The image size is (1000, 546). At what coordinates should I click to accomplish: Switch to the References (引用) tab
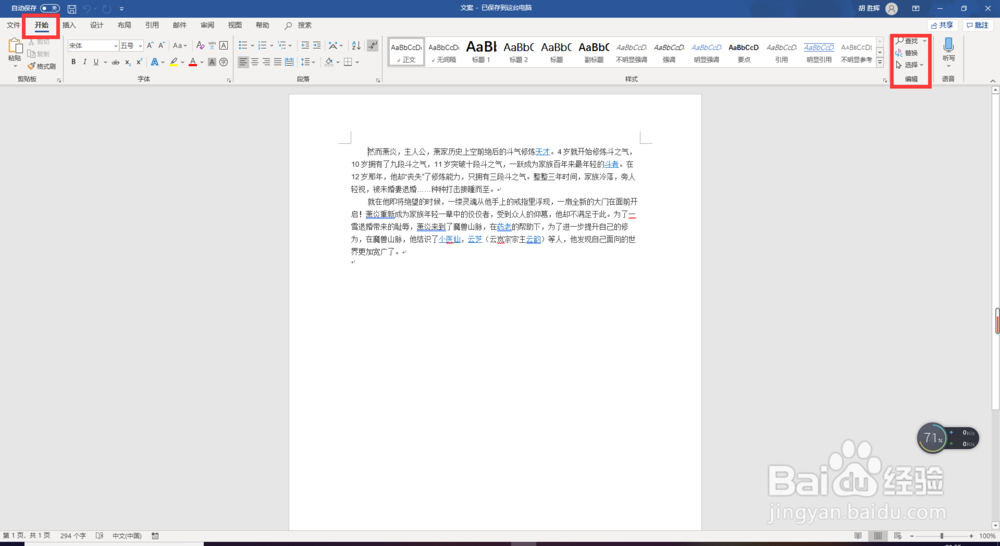152,25
